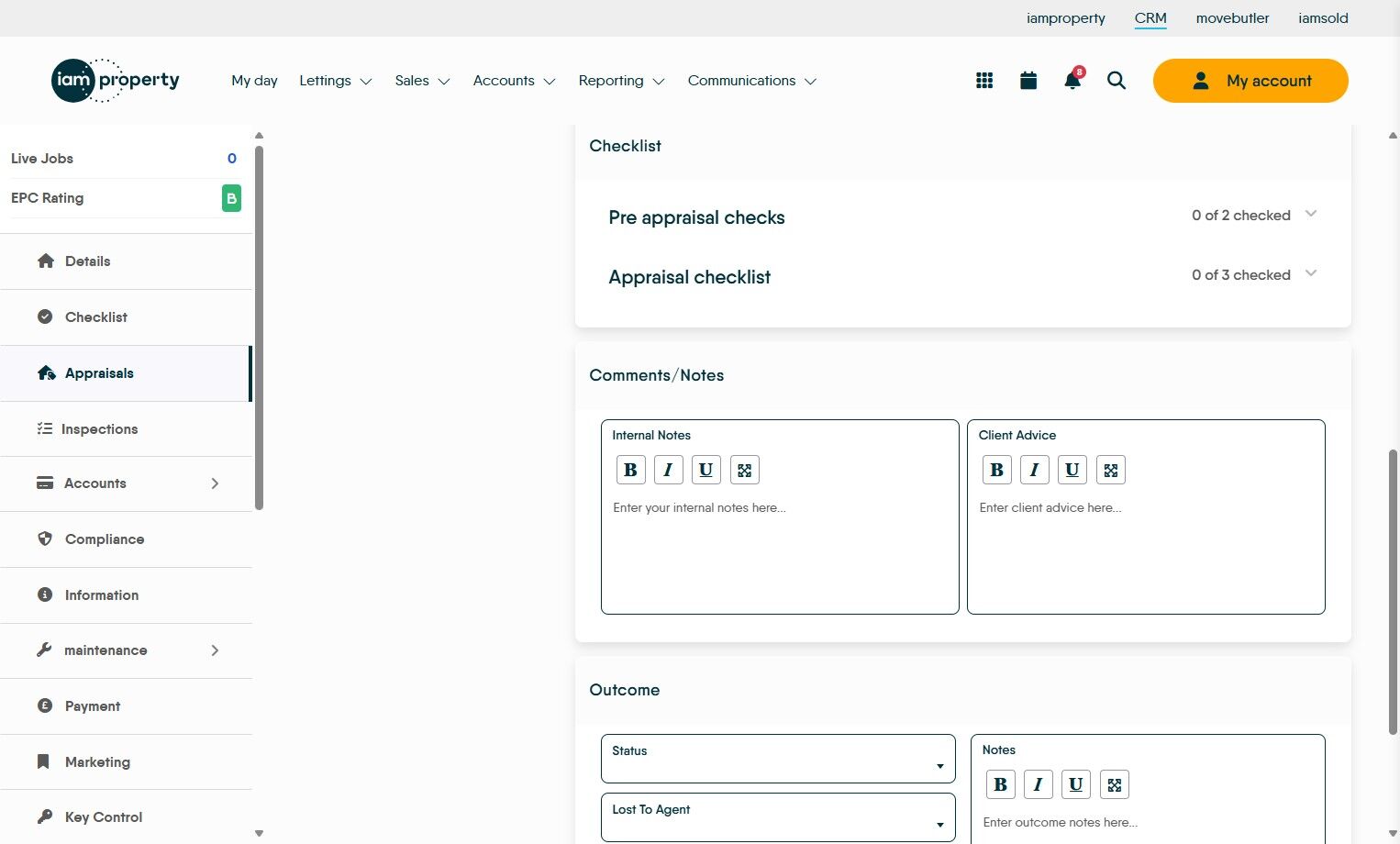Go to the movebutler link
This screenshot has height=844, width=1400.
click(1232, 18)
